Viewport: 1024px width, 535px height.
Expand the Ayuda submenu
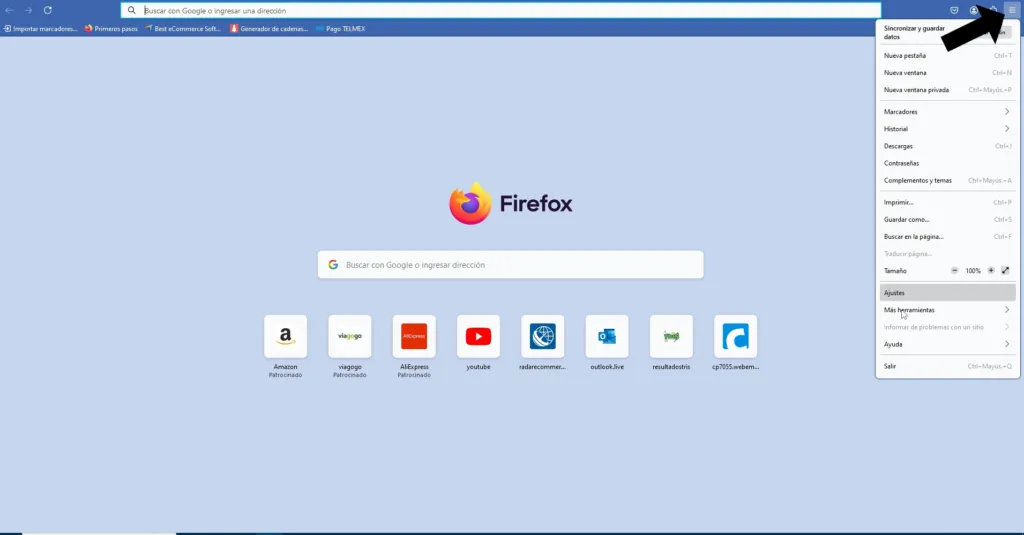click(x=947, y=344)
